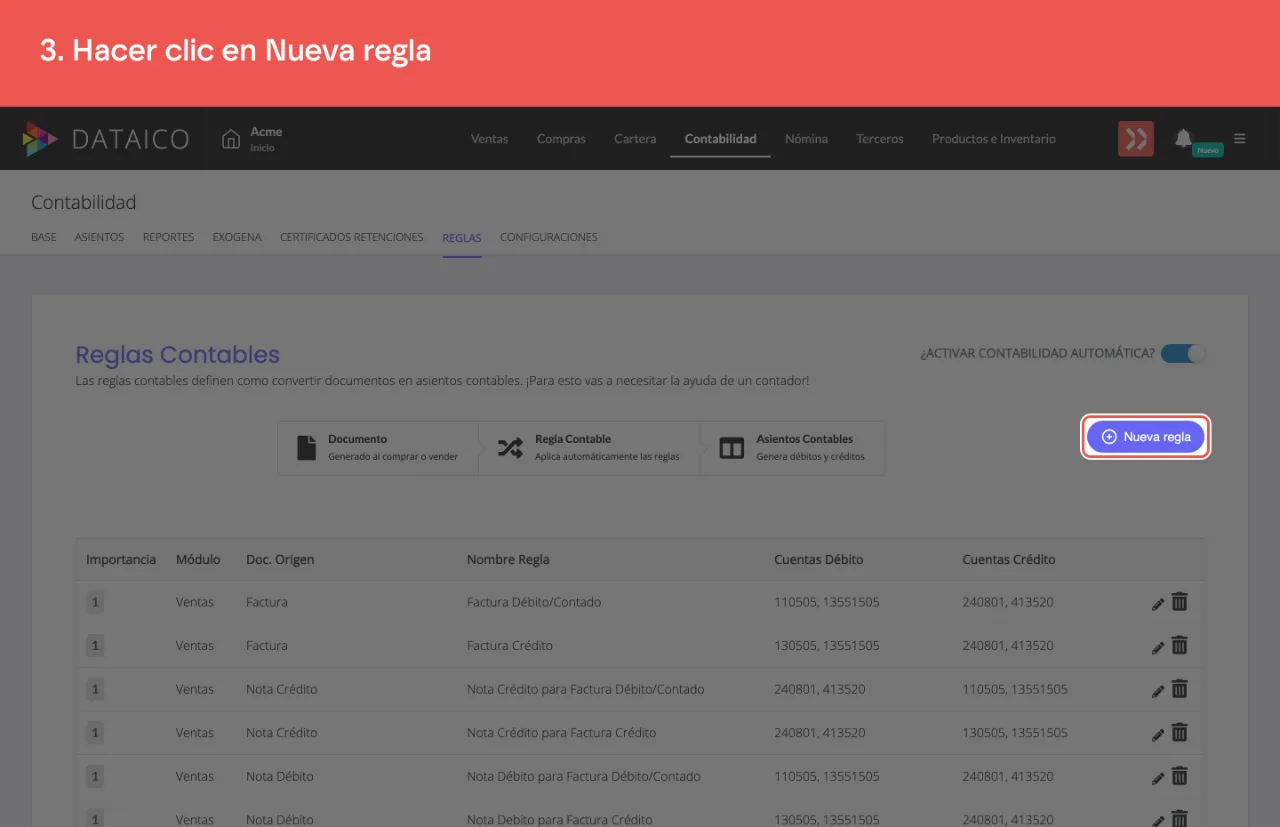1280x827 pixels.
Task: Edit Nota Crédito para Factura Crédito rule
Action: tap(1158, 735)
